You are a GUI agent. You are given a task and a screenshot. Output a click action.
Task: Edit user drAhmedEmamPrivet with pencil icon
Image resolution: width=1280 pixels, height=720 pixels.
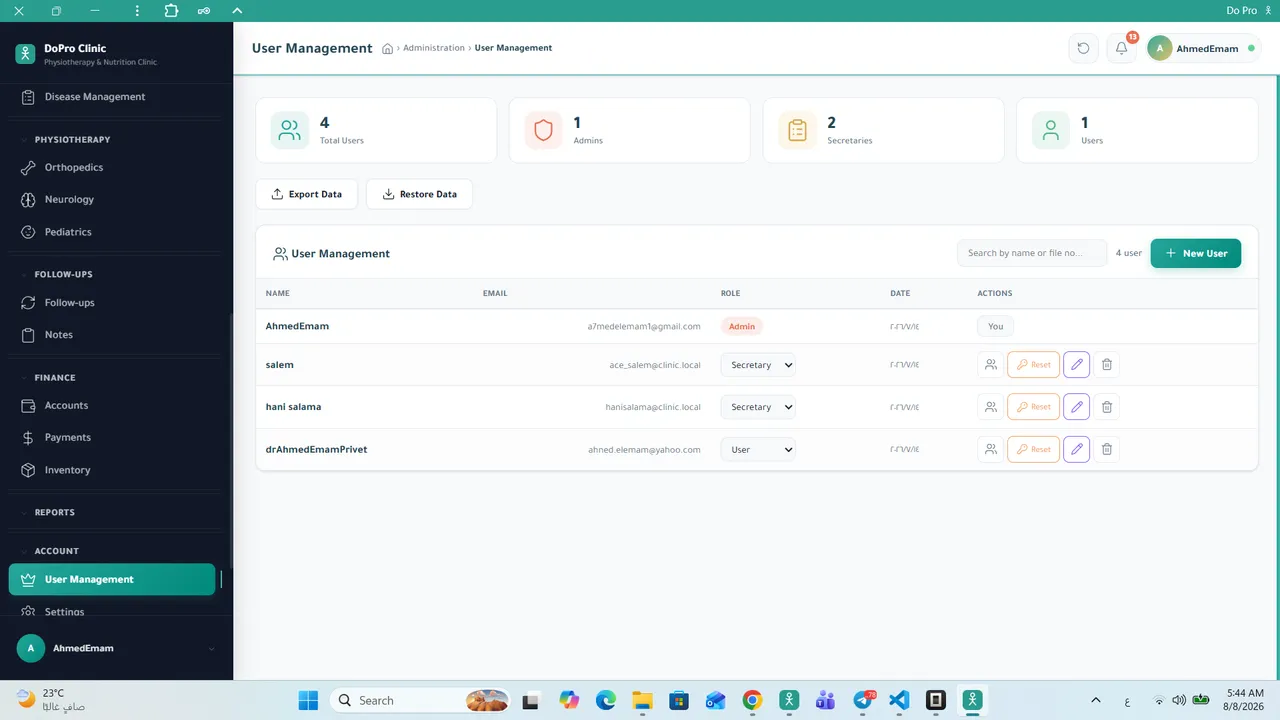coord(1076,450)
